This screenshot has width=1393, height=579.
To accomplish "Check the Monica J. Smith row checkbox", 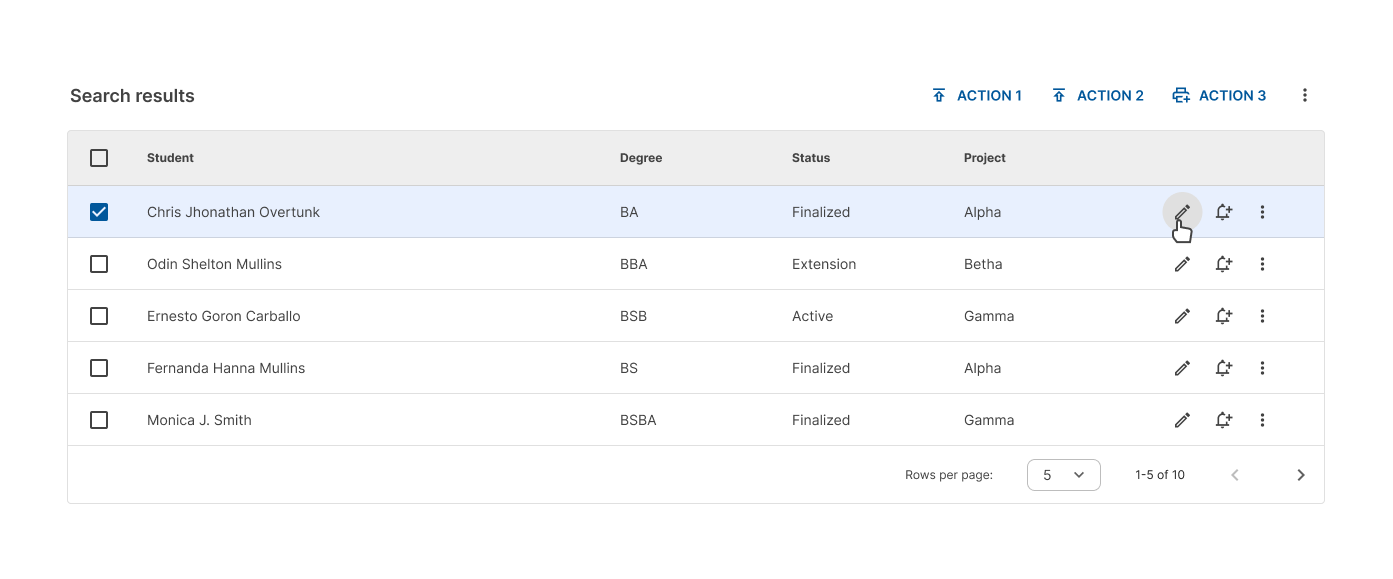I will [99, 420].
